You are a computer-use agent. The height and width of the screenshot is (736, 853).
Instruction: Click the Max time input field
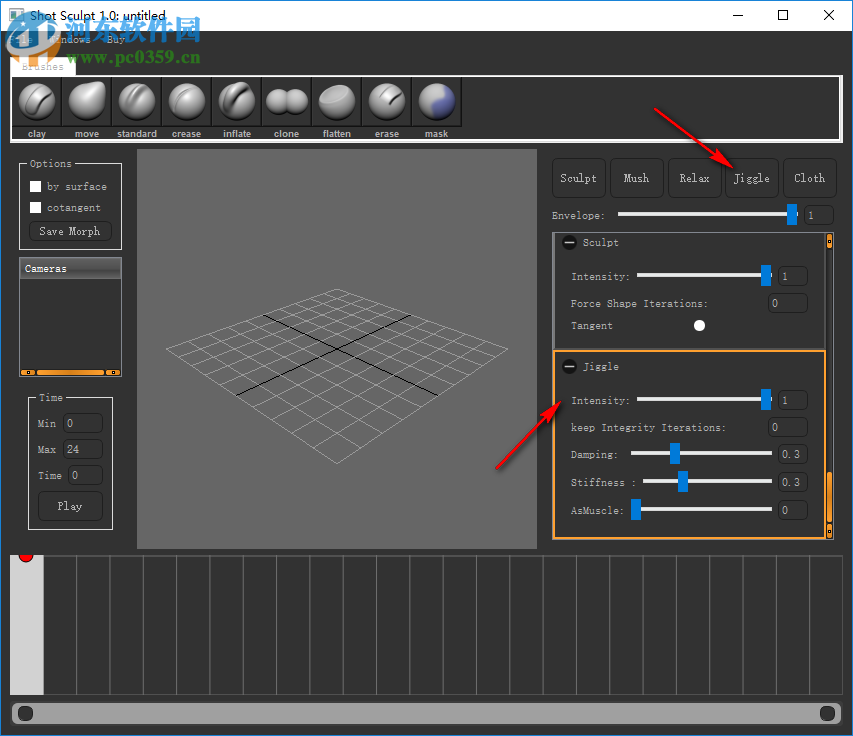click(83, 450)
